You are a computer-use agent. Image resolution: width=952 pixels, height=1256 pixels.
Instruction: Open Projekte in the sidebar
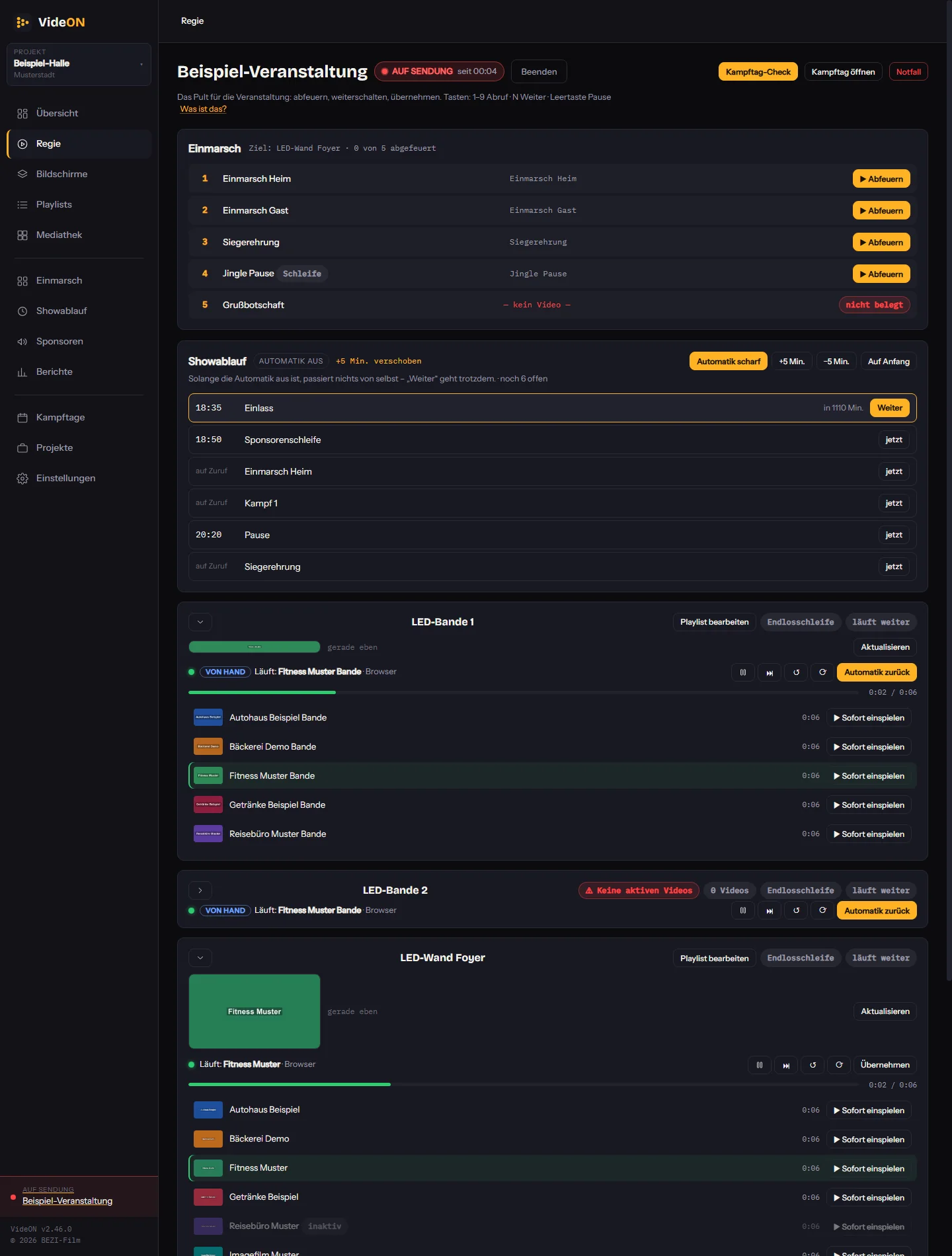click(x=79, y=448)
